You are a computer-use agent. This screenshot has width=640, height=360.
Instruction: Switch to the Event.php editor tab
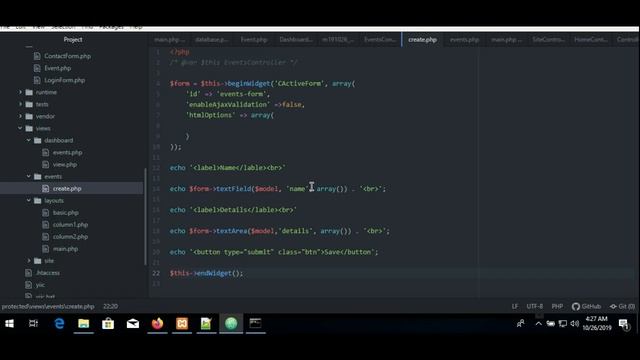pyautogui.click(x=254, y=40)
